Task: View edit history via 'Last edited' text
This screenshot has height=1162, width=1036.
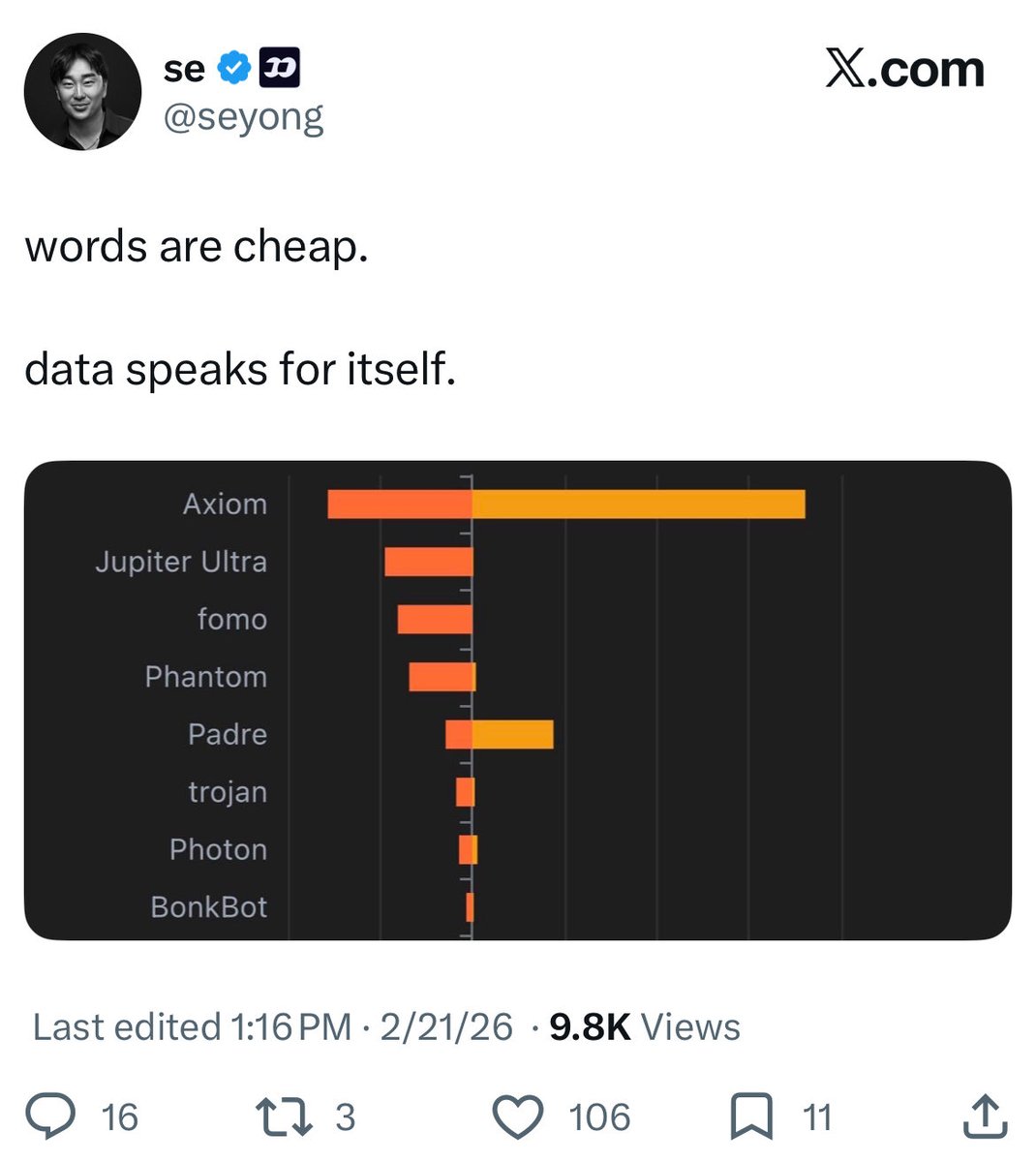Action: coord(192,1026)
